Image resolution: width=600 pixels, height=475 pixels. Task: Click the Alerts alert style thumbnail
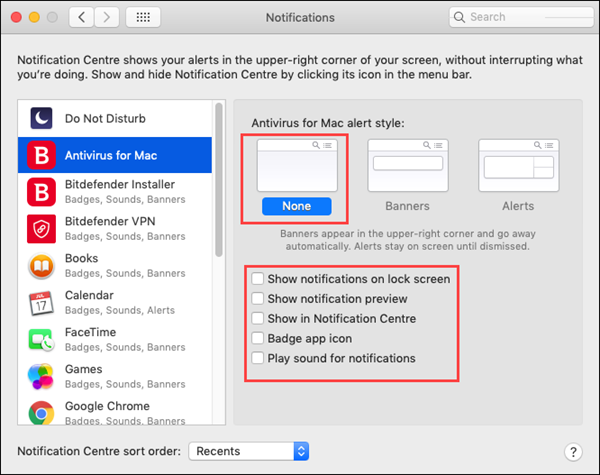518,165
